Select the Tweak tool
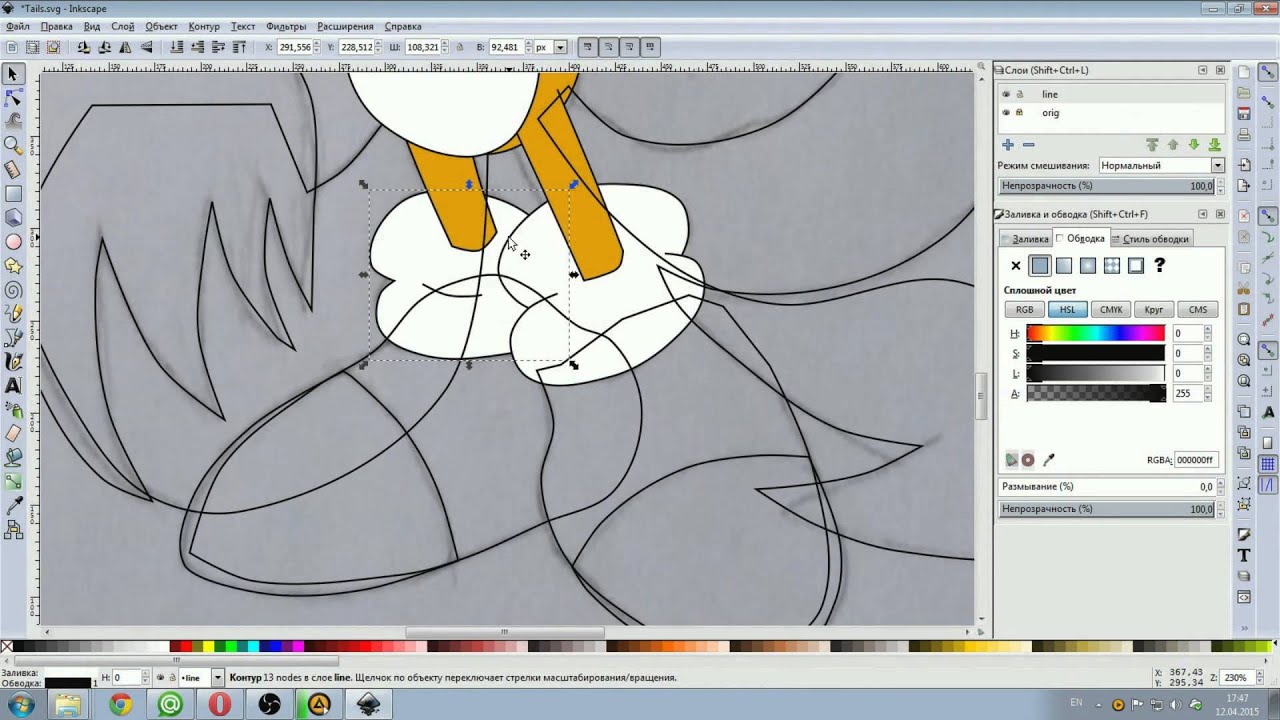The width and height of the screenshot is (1280, 720). [x=13, y=121]
